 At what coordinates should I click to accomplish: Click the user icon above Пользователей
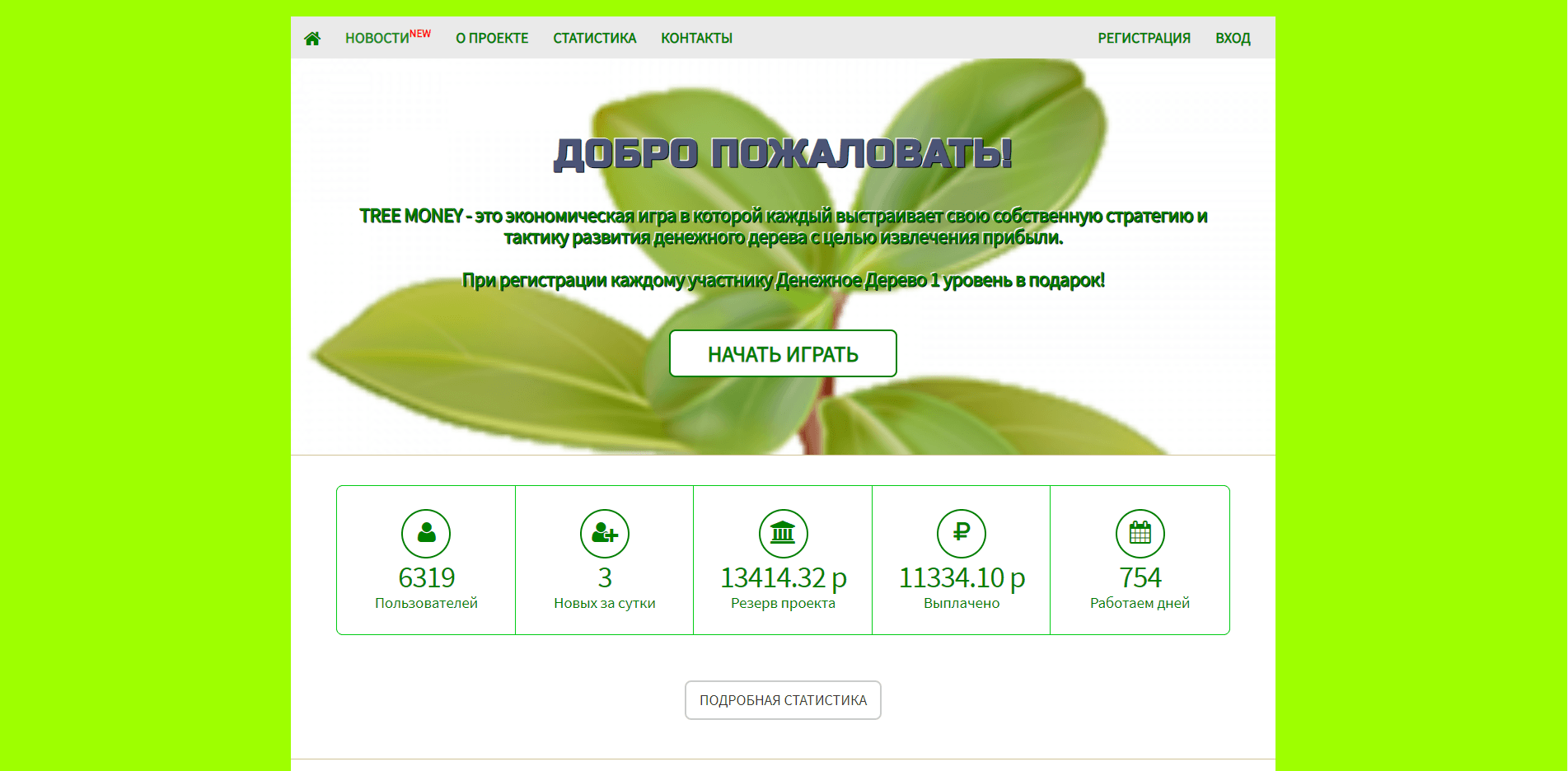tap(426, 534)
